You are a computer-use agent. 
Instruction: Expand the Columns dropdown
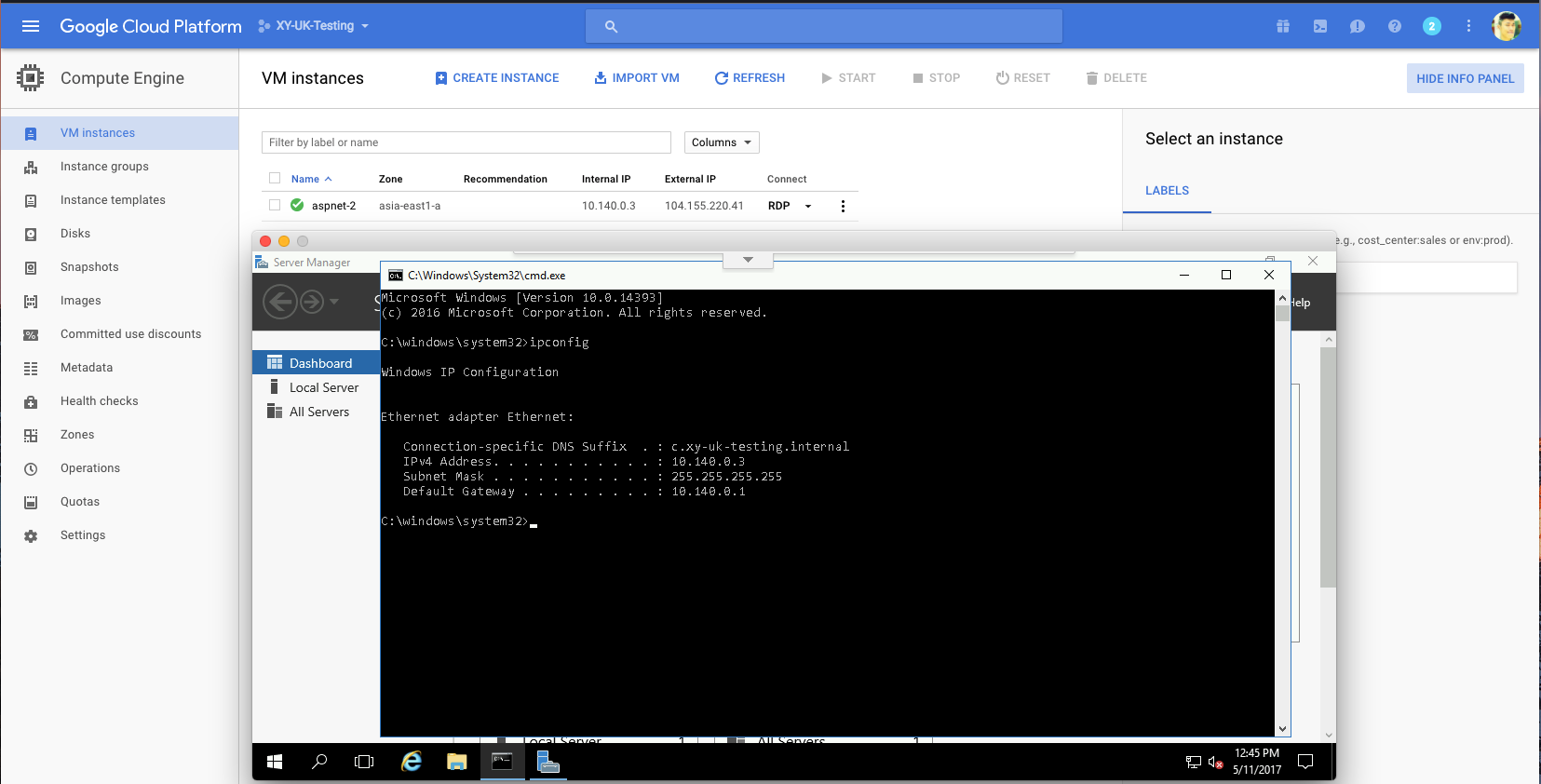pos(722,142)
